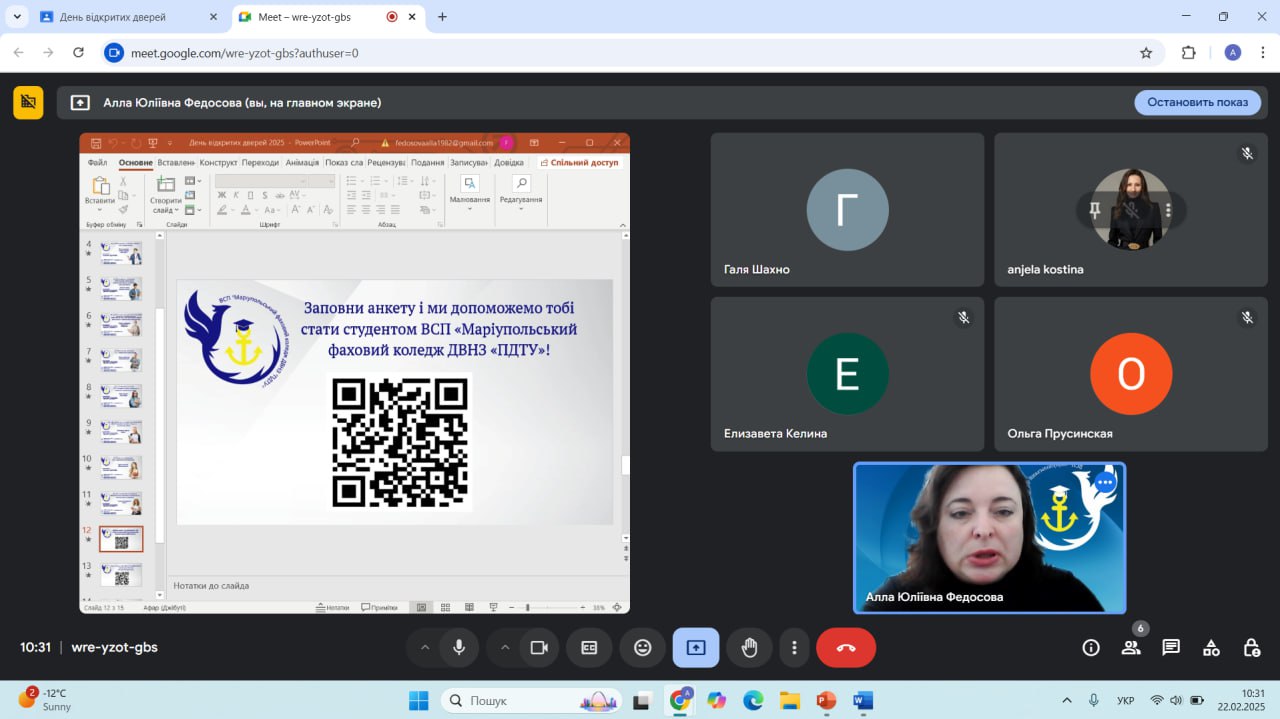1280x719 pixels.
Task: Open meeting chat panel
Action: (1171, 648)
